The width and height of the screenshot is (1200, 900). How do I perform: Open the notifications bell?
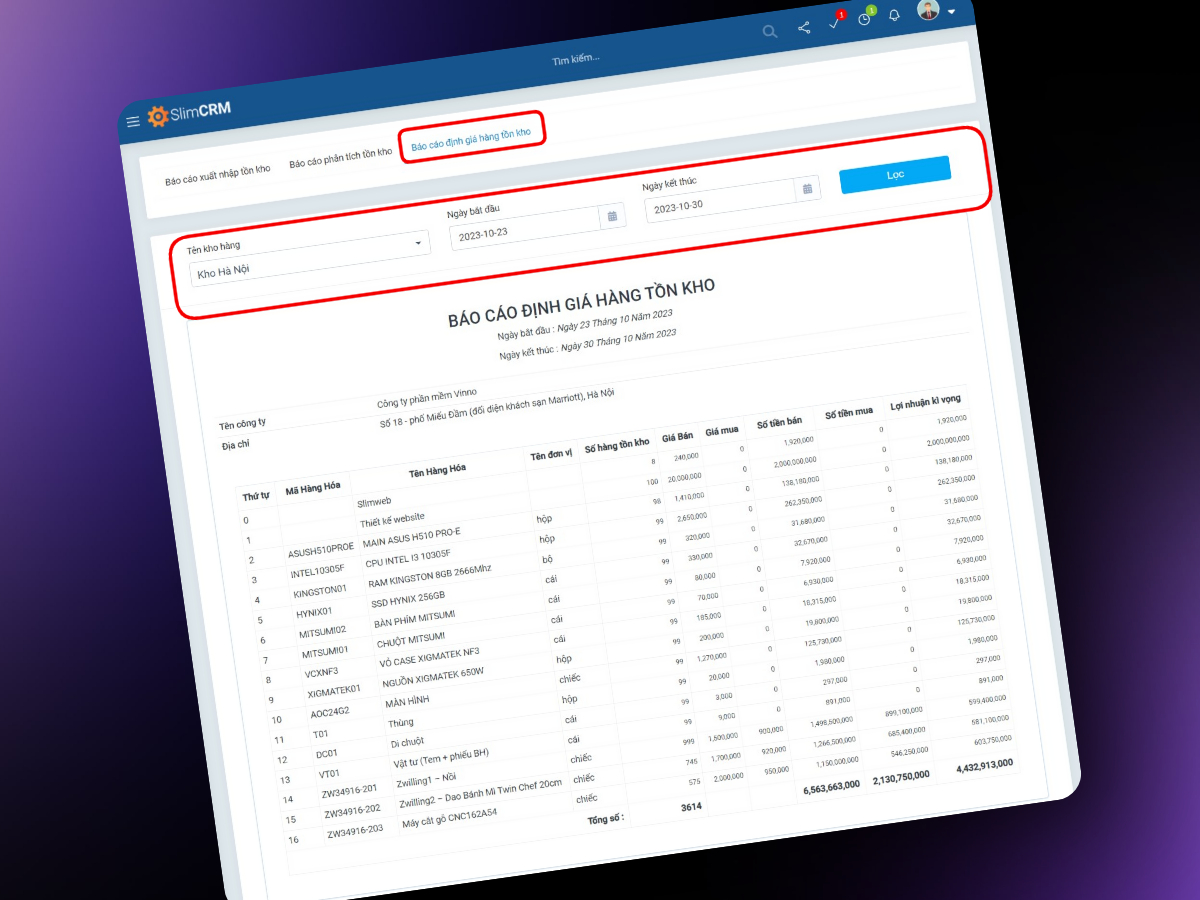click(894, 15)
